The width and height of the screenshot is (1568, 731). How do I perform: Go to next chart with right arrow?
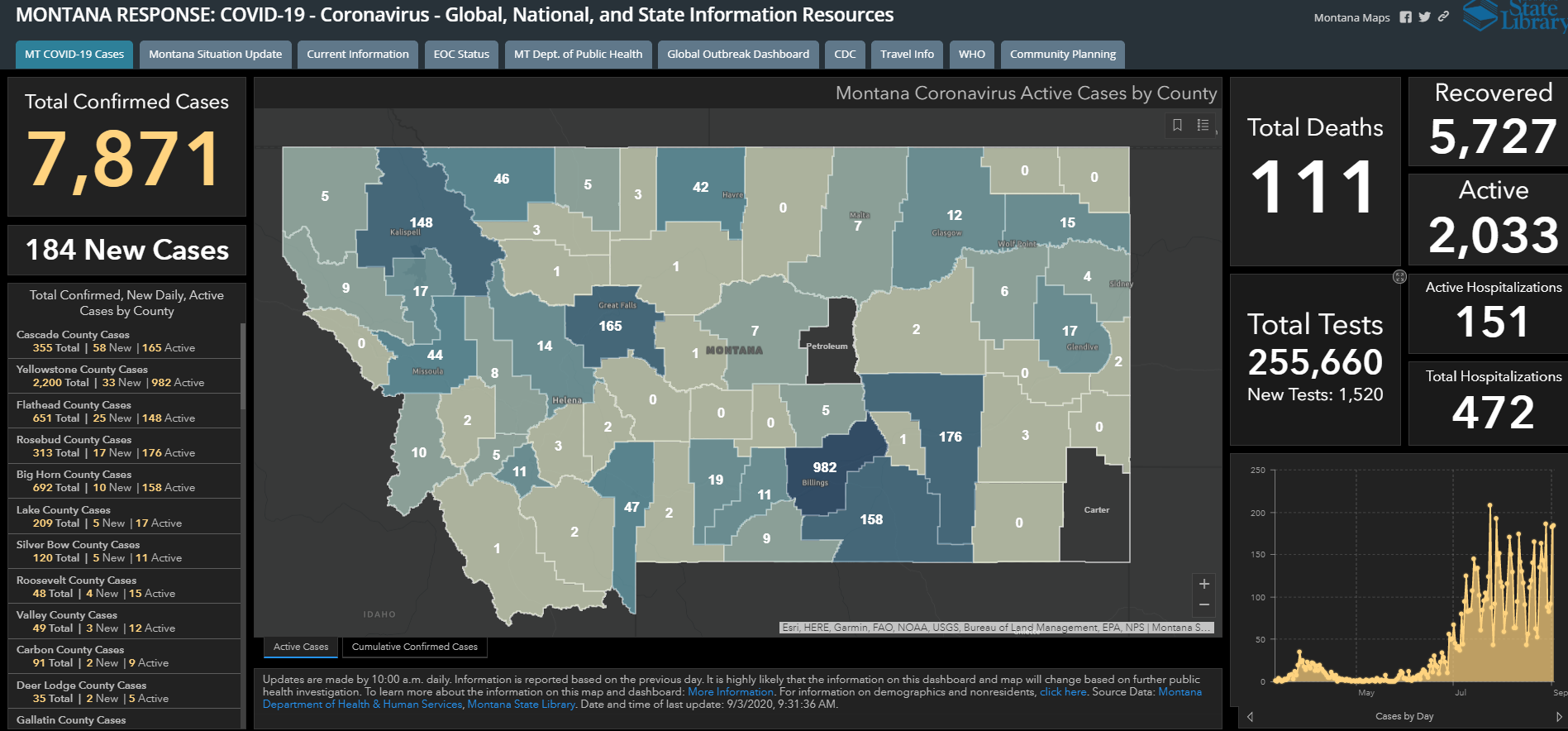[x=1559, y=717]
